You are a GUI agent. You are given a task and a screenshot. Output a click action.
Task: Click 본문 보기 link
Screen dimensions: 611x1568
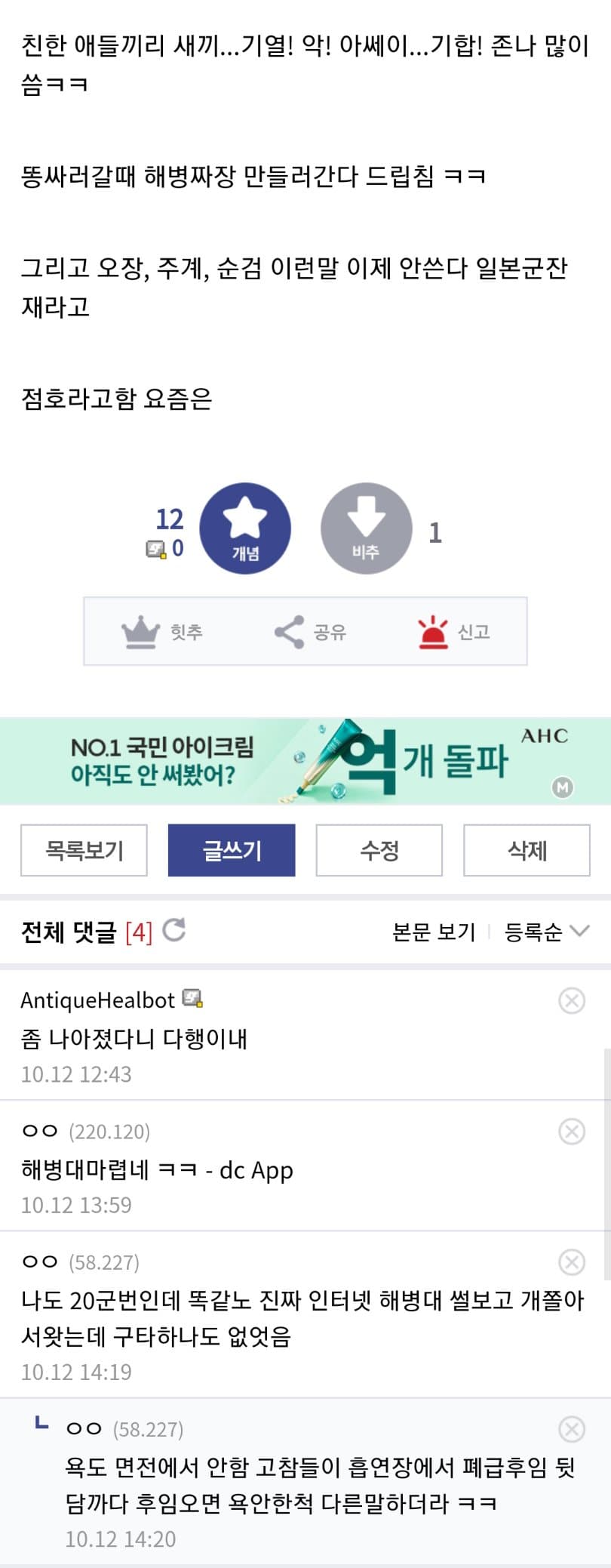(434, 932)
